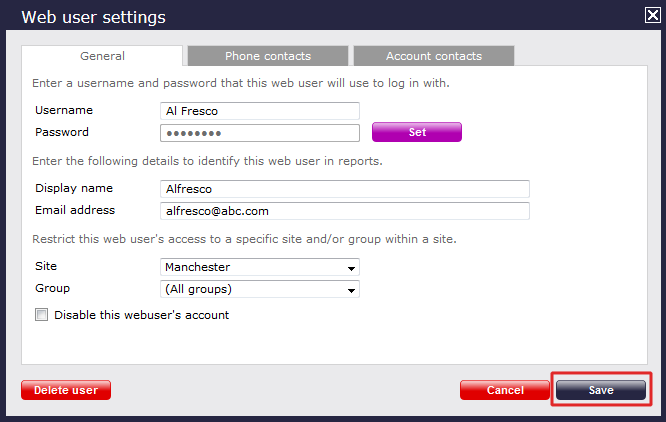Focus the Password input field
Screen dimensions: 666x422
pyautogui.click(x=259, y=133)
